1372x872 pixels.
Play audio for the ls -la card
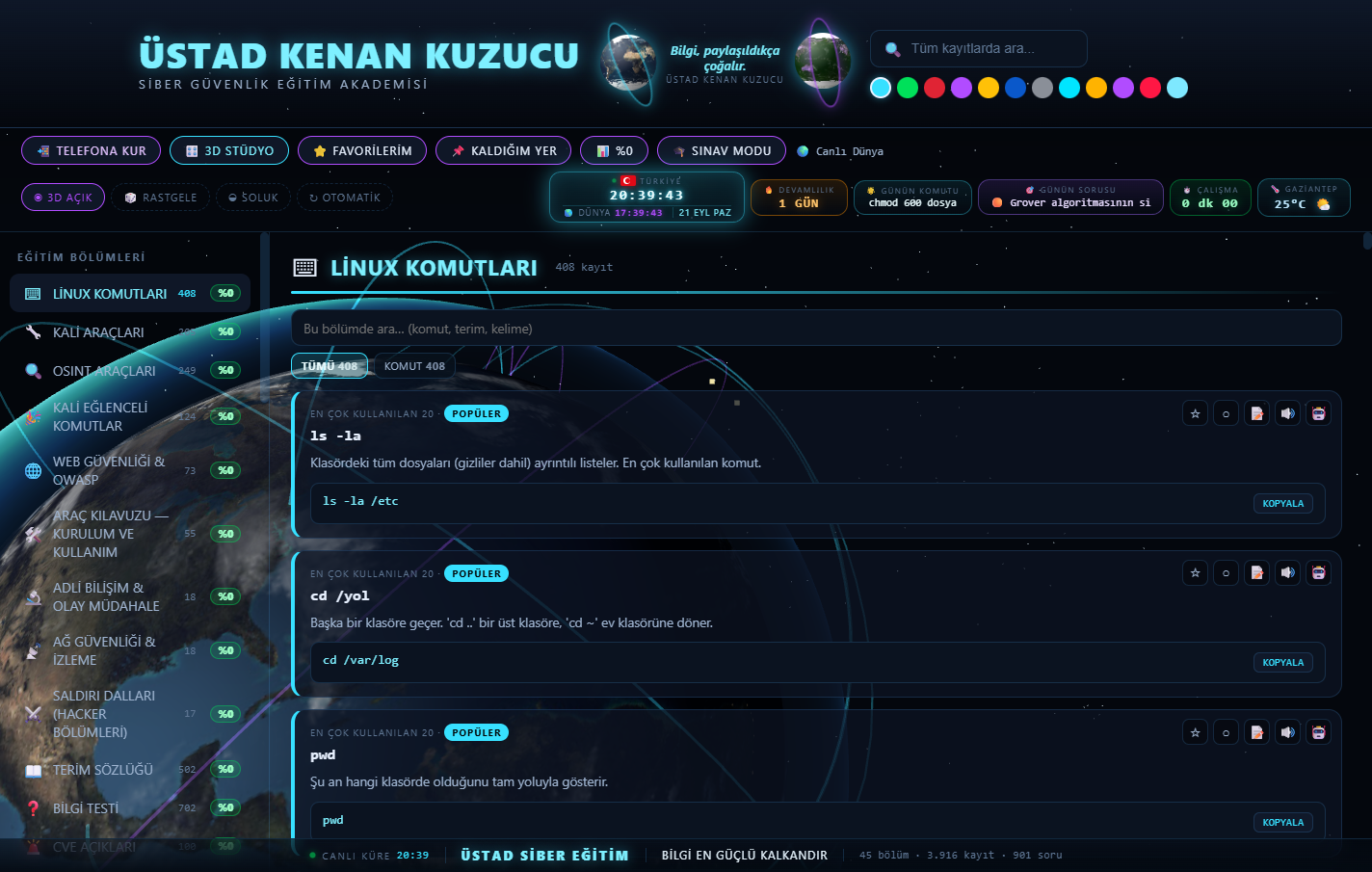tap(1287, 413)
